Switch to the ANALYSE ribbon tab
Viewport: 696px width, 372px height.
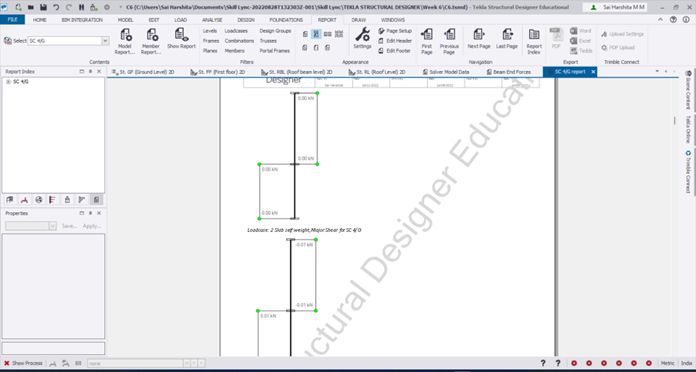(x=212, y=20)
